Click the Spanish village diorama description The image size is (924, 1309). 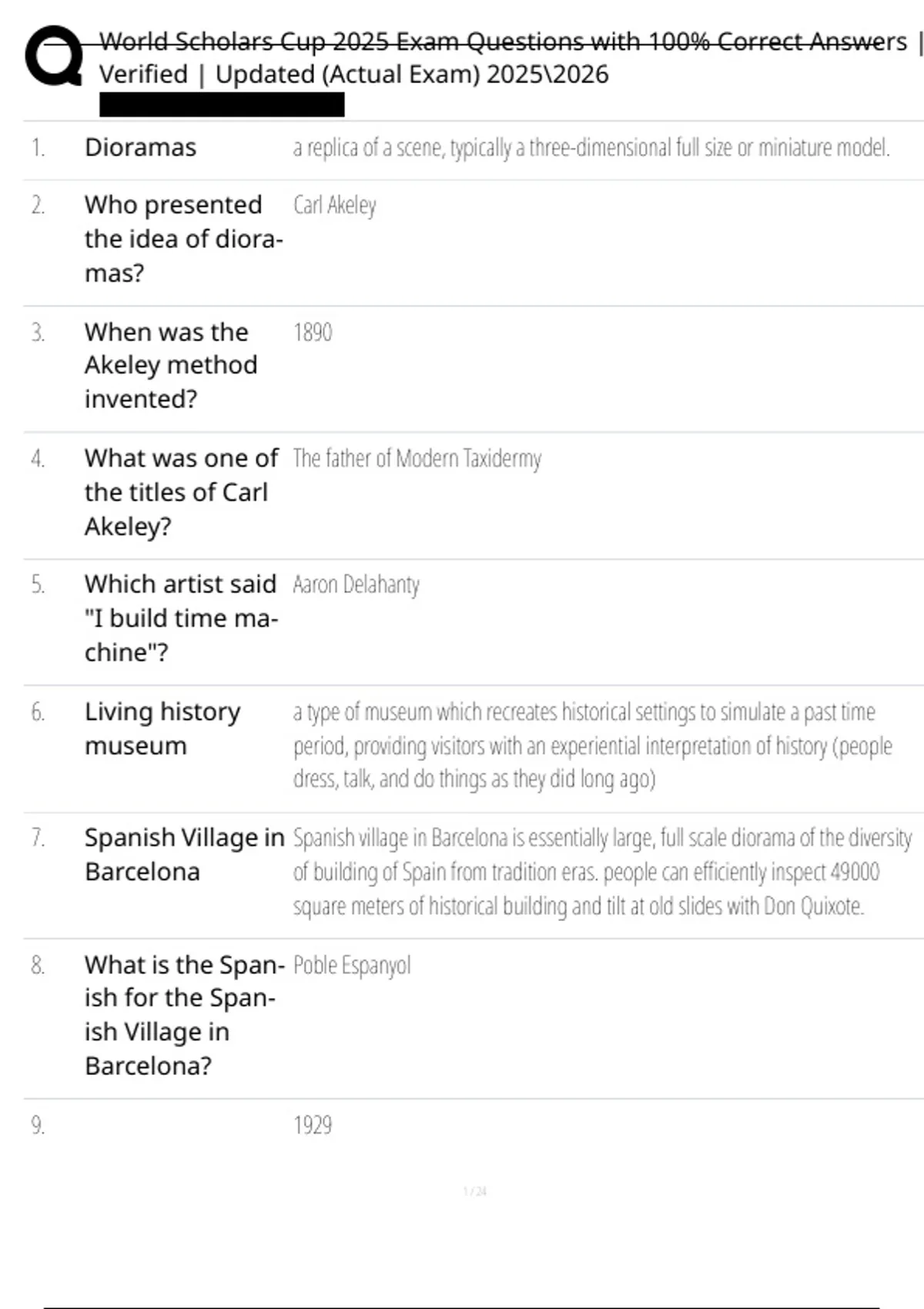602,872
